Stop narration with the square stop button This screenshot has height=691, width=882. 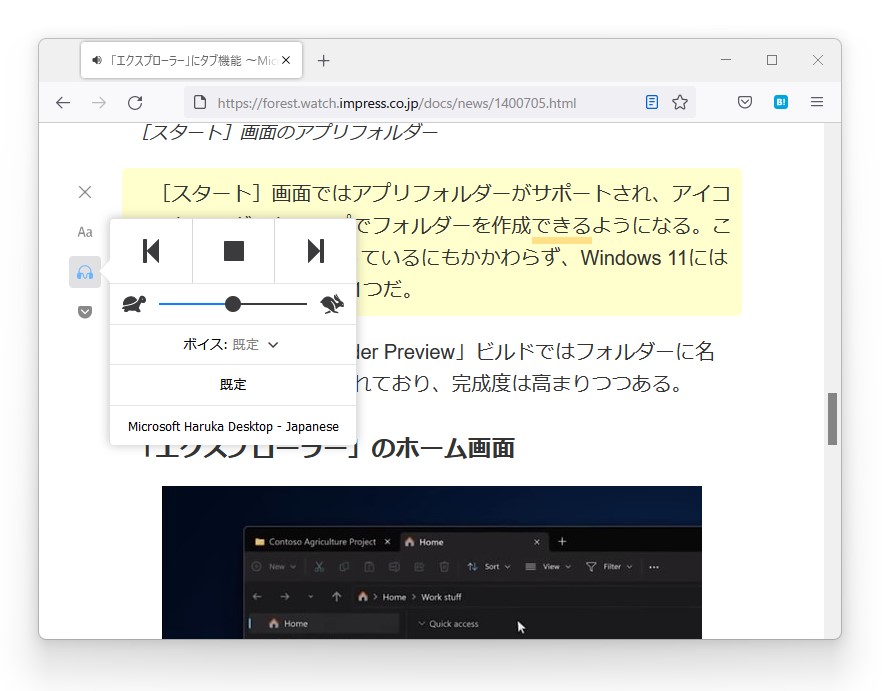coord(232,251)
